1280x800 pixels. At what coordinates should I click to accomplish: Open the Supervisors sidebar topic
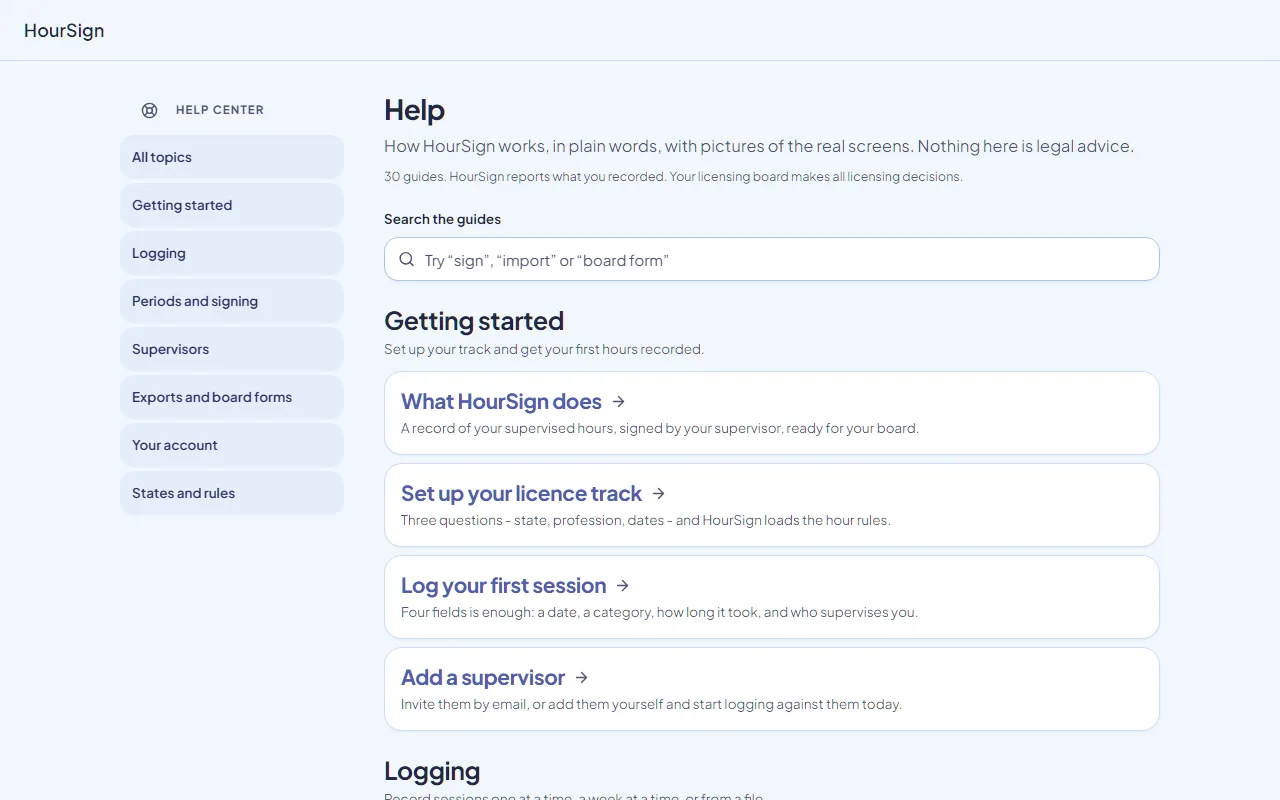pos(232,349)
